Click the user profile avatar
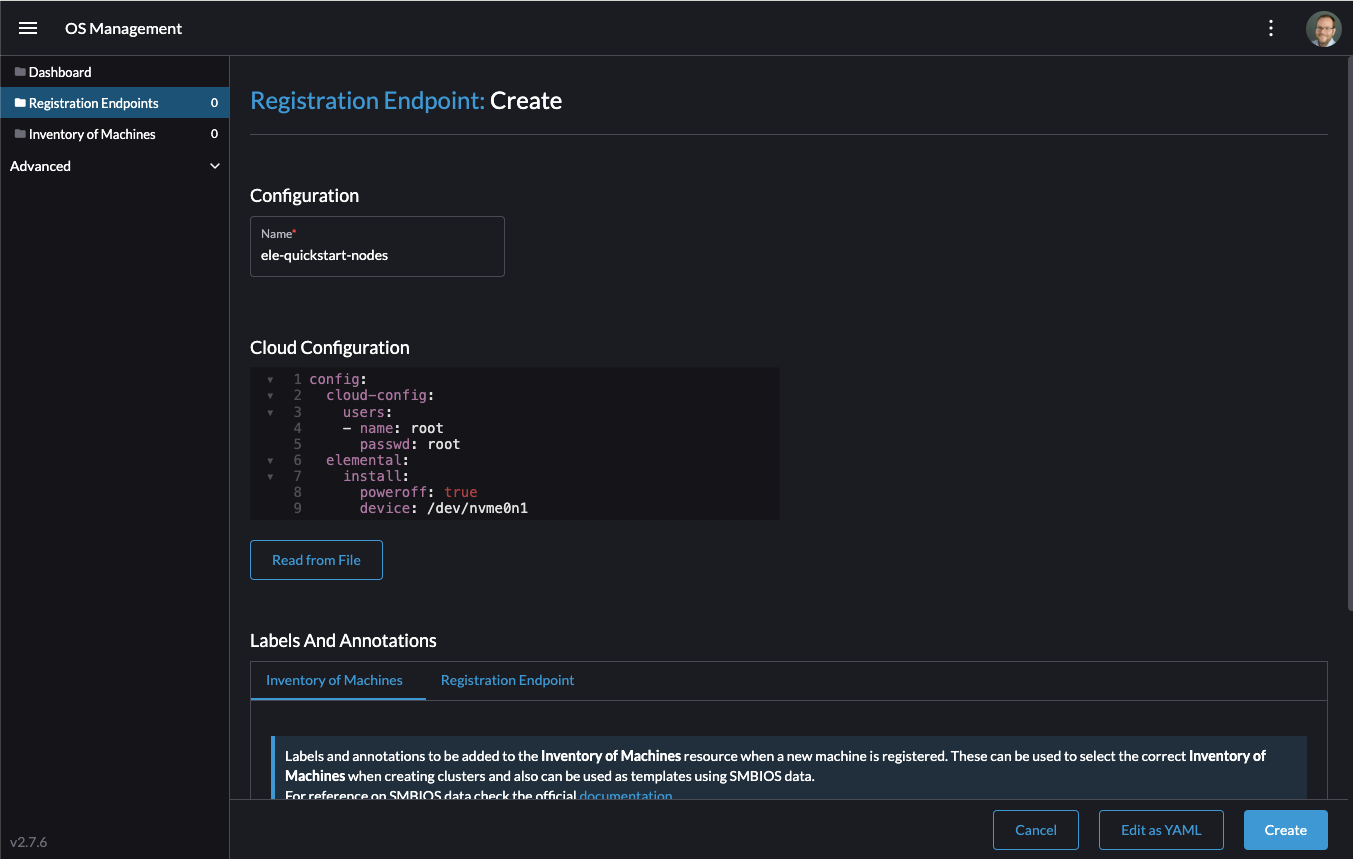This screenshot has height=859, width=1353. pyautogui.click(x=1323, y=28)
